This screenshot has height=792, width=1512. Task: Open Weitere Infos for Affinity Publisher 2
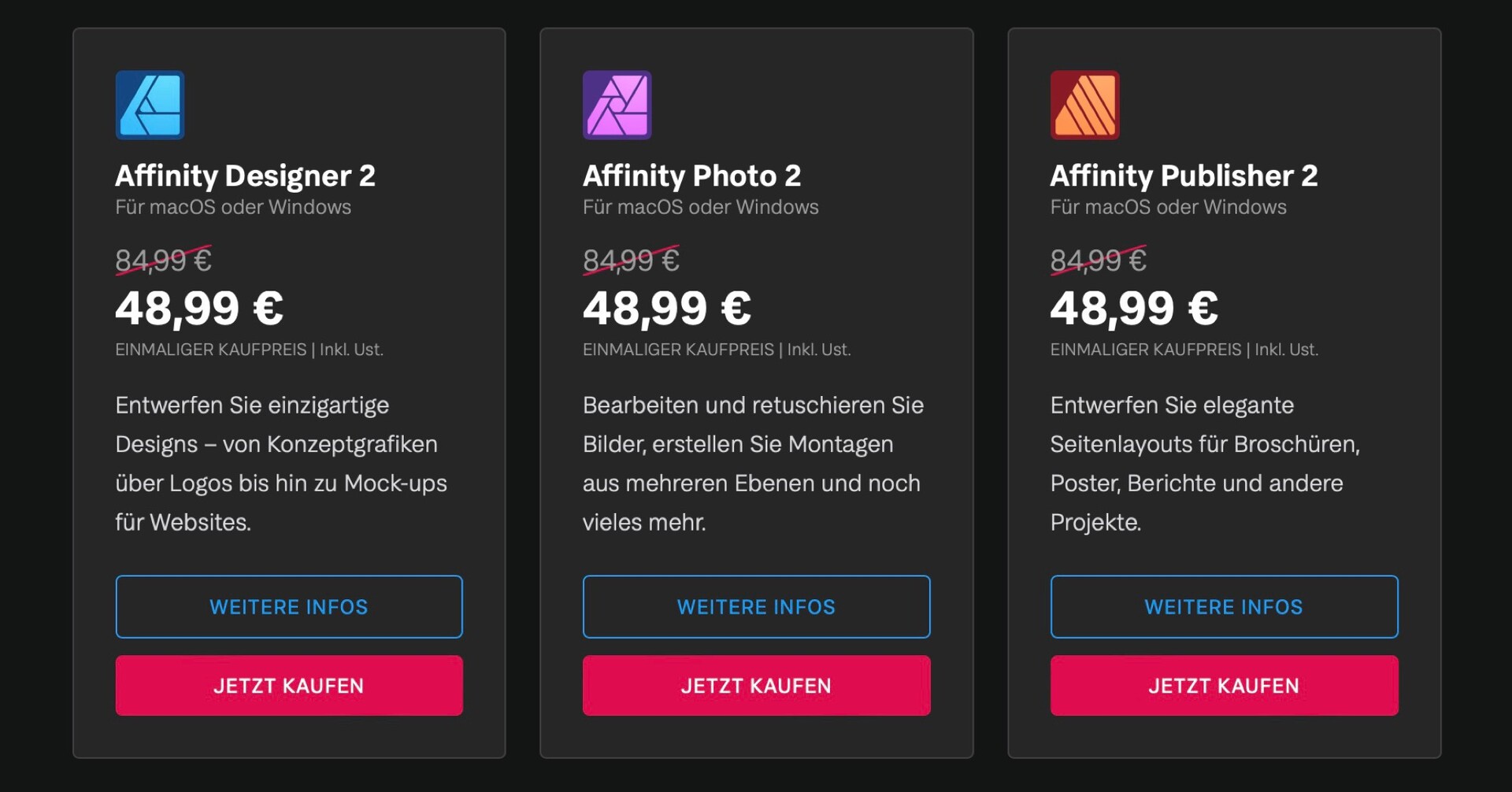1225,607
